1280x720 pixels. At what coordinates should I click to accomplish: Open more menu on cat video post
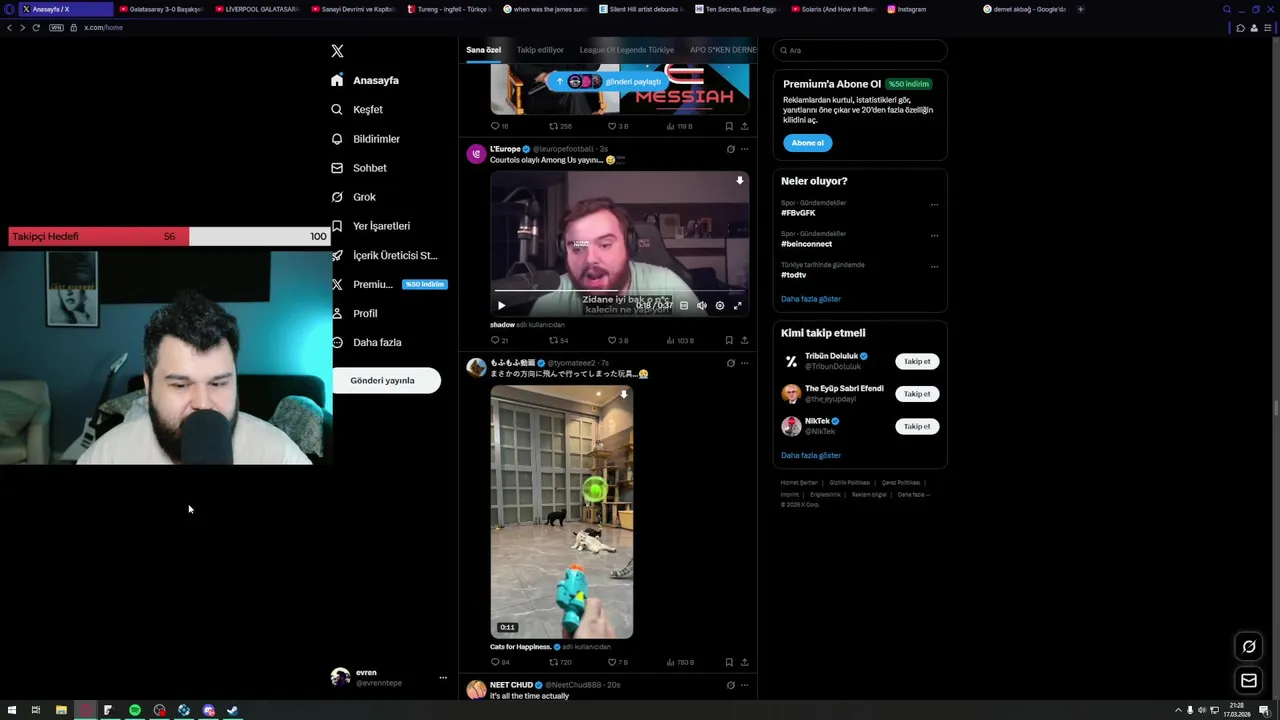[744, 363]
